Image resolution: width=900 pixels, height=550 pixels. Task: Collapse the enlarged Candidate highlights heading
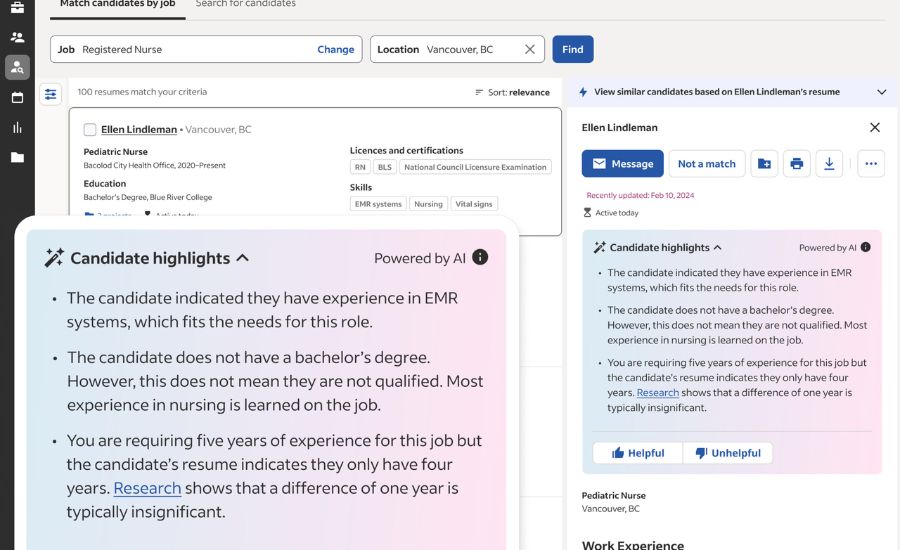tap(243, 258)
